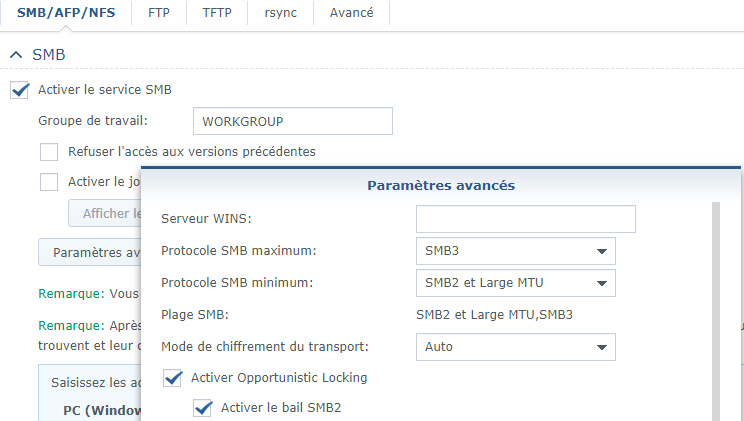Tick the Activer le journal checkbox
Screen dimensions: 744x421
pos(49,182)
